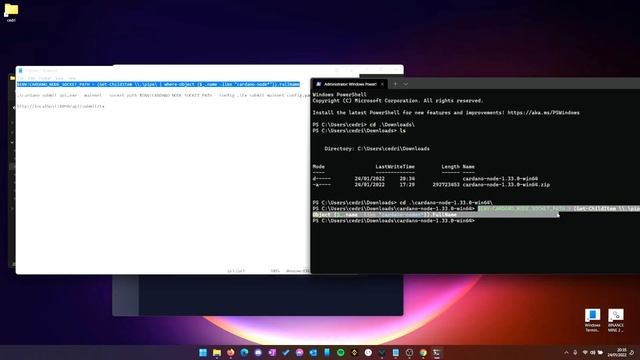This screenshot has height=360, width=640.
Task: Open the Terminal new-tab dropdown
Action: pyautogui.click(x=406, y=84)
